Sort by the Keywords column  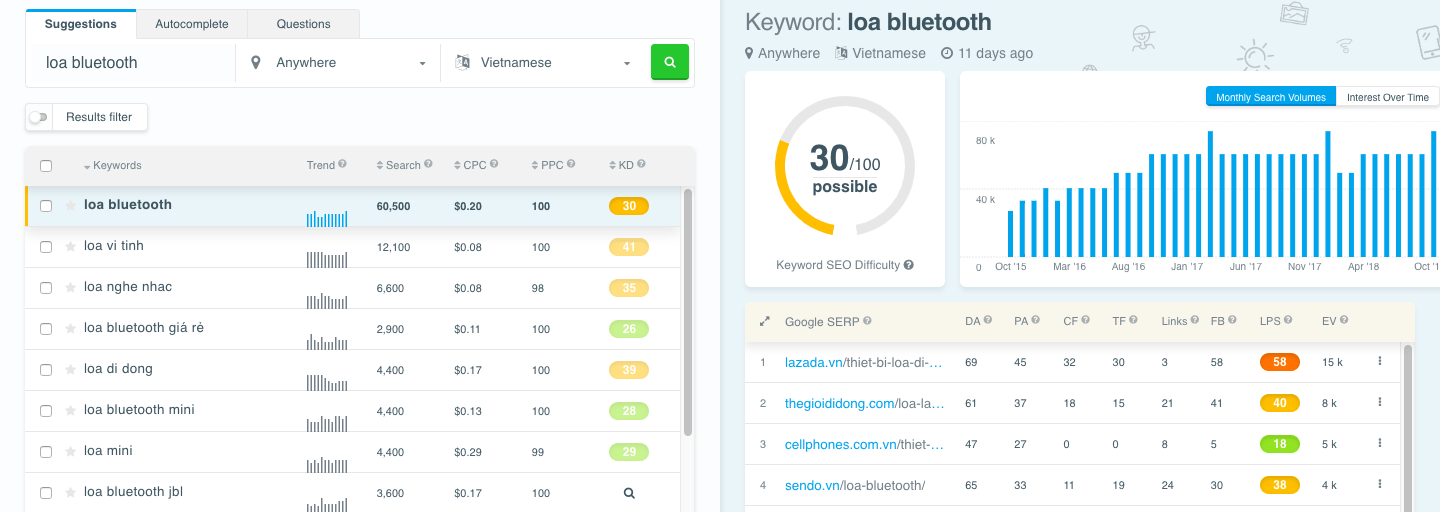pos(112,165)
